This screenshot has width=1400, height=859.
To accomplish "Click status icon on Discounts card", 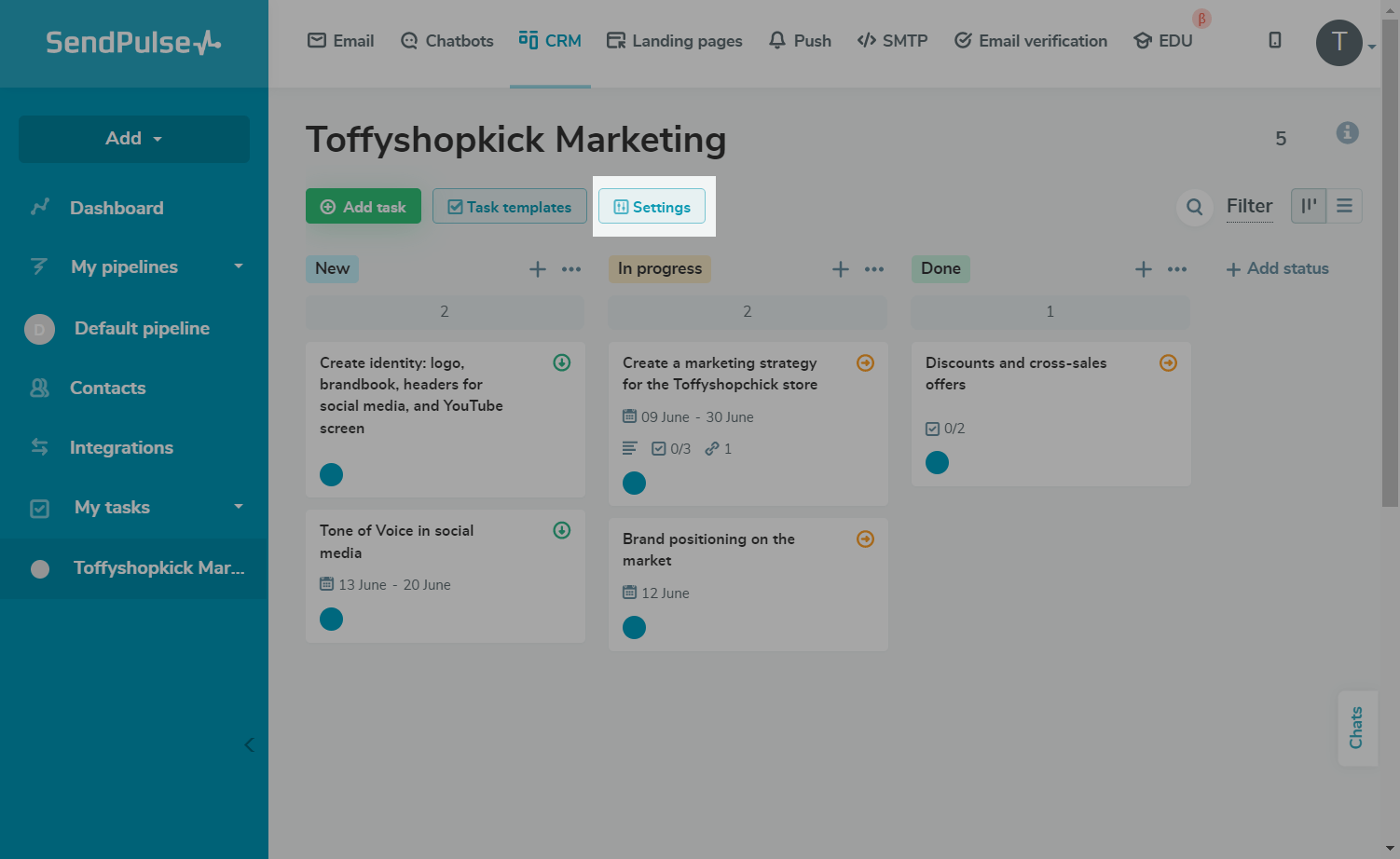I will [x=1168, y=362].
